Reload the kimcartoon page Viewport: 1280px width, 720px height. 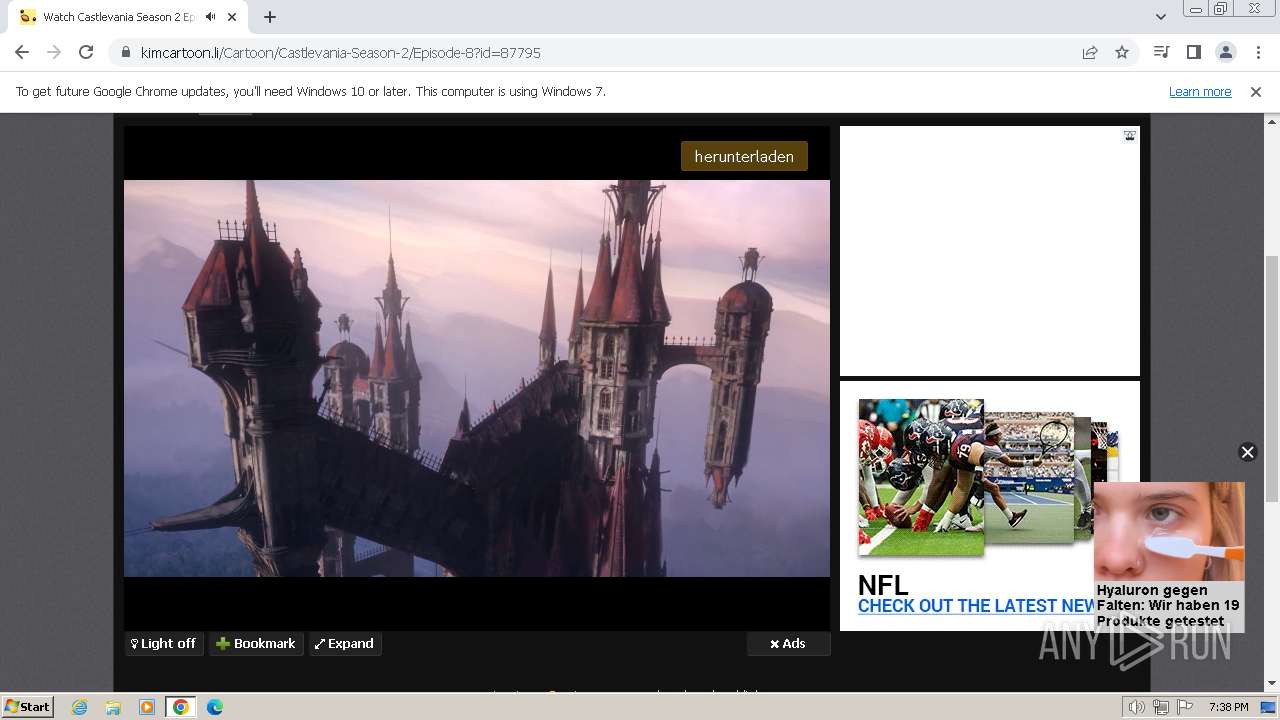[x=86, y=52]
